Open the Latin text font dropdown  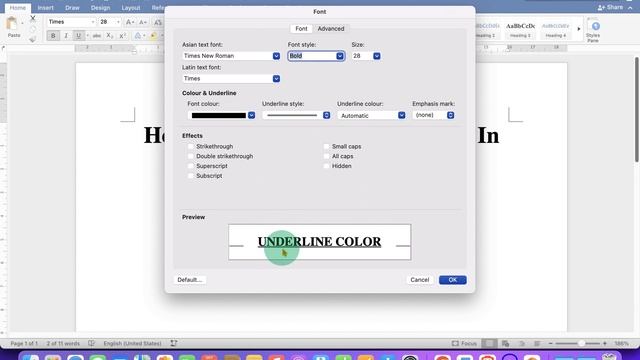tap(276, 78)
